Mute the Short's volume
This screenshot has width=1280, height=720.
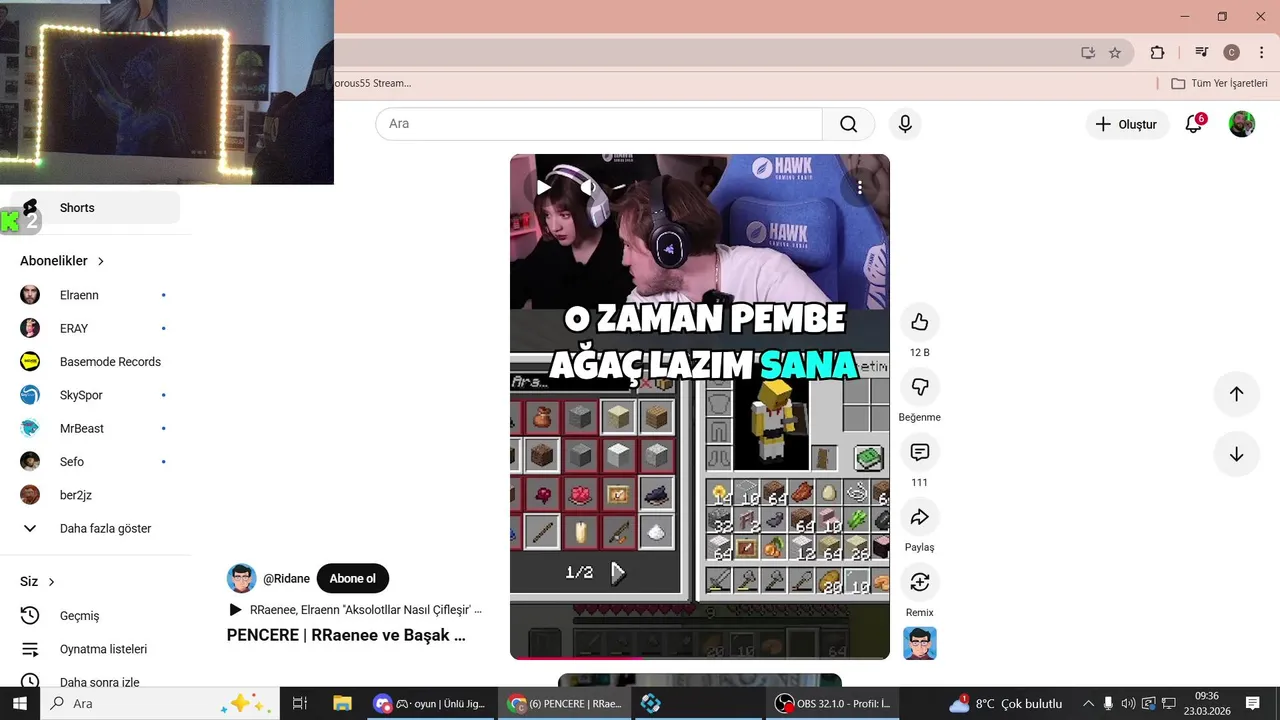(x=588, y=187)
